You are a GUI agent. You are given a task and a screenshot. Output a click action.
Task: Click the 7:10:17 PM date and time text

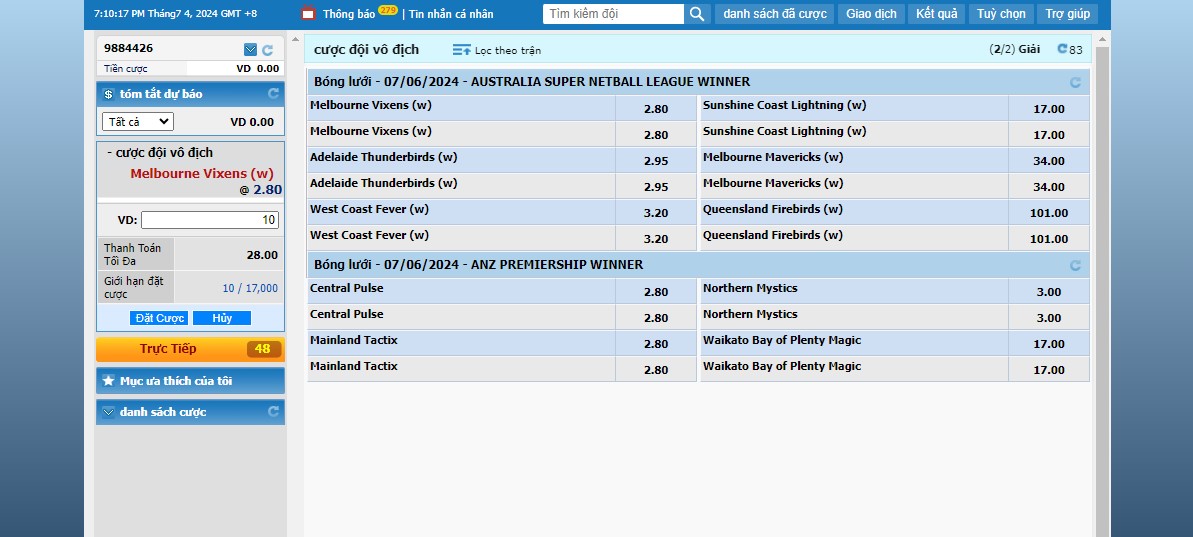click(175, 14)
